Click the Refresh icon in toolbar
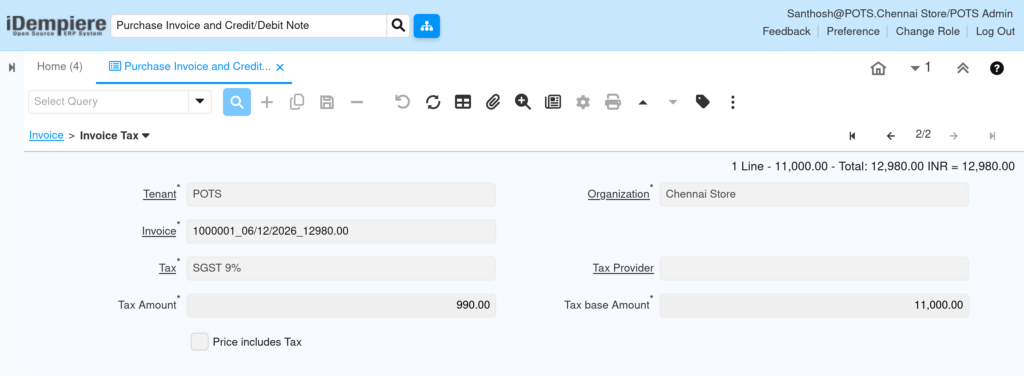1024x376 pixels. pyautogui.click(x=432, y=102)
